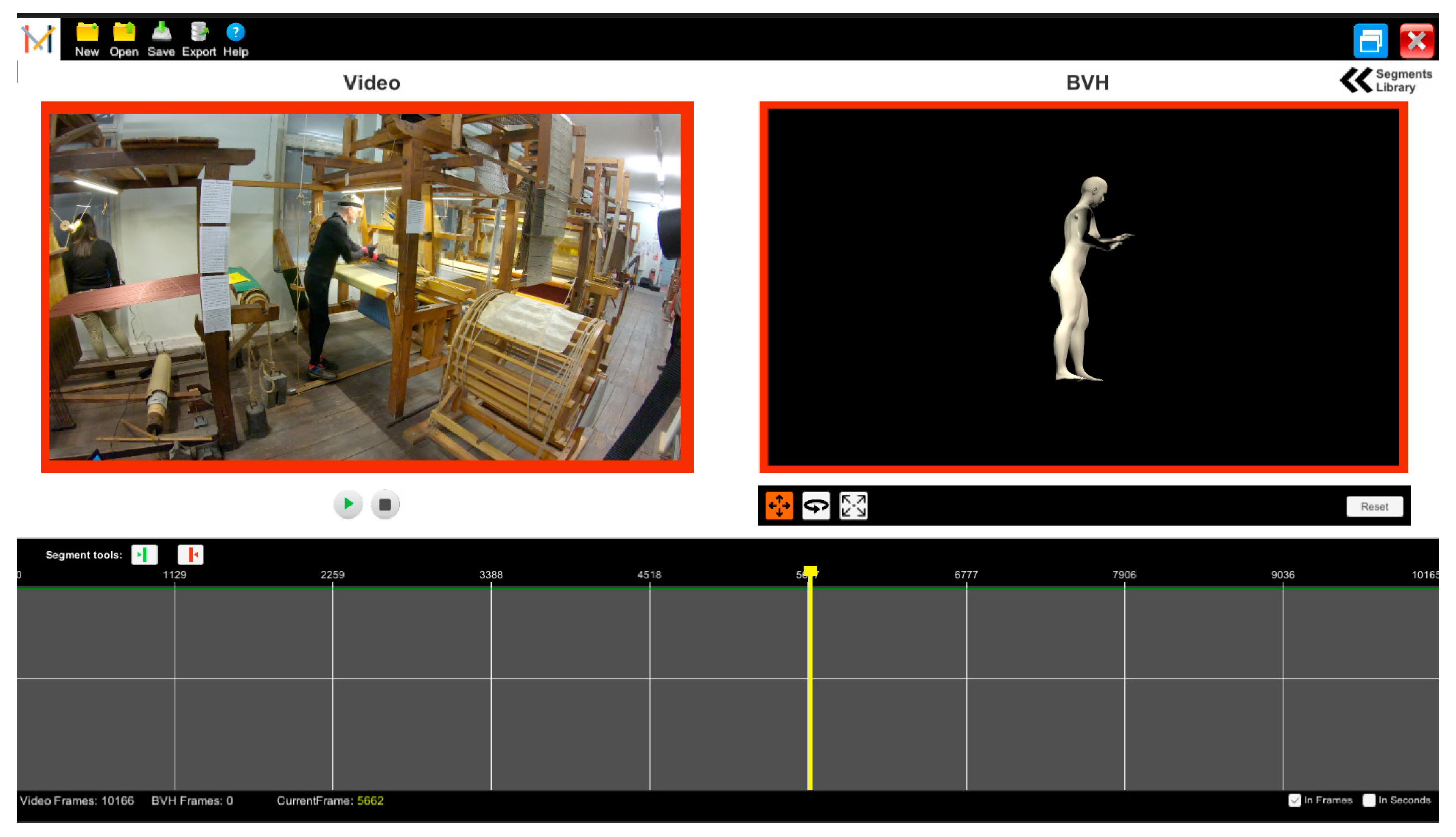The image size is (1456, 837).
Task: Click the yellow timeline playhead marker
Action: 810,571
